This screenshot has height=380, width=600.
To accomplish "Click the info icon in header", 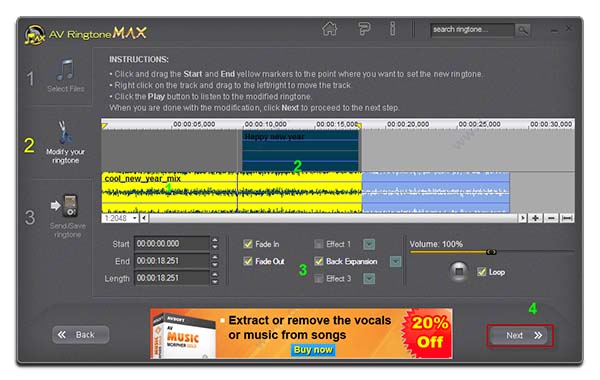I will 393,29.
